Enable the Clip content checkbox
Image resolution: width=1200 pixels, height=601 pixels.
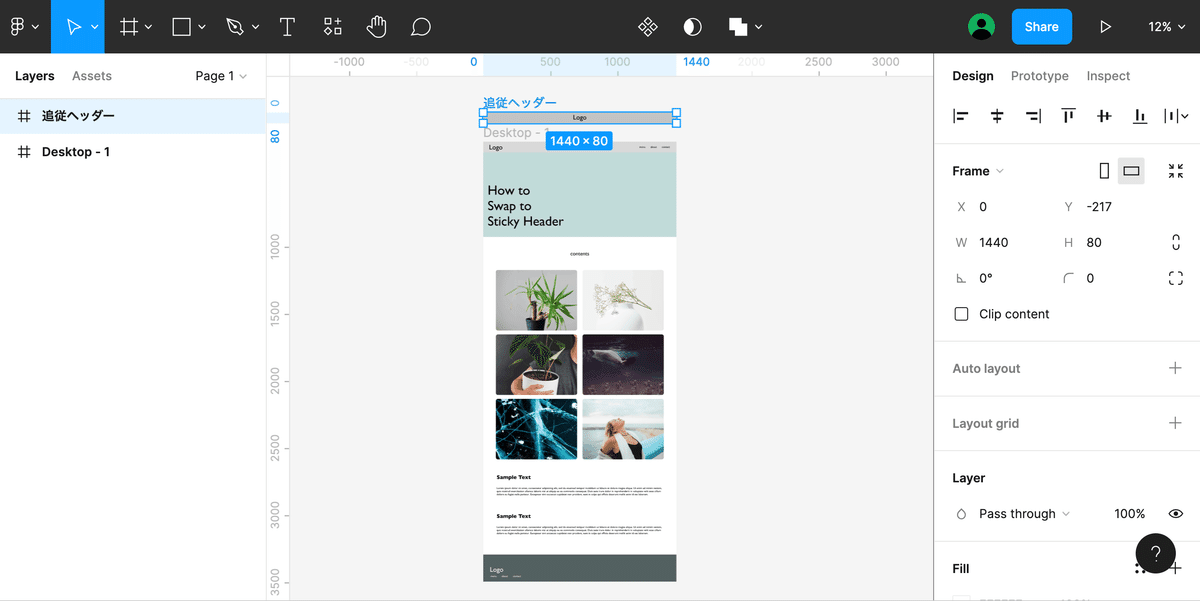961,314
